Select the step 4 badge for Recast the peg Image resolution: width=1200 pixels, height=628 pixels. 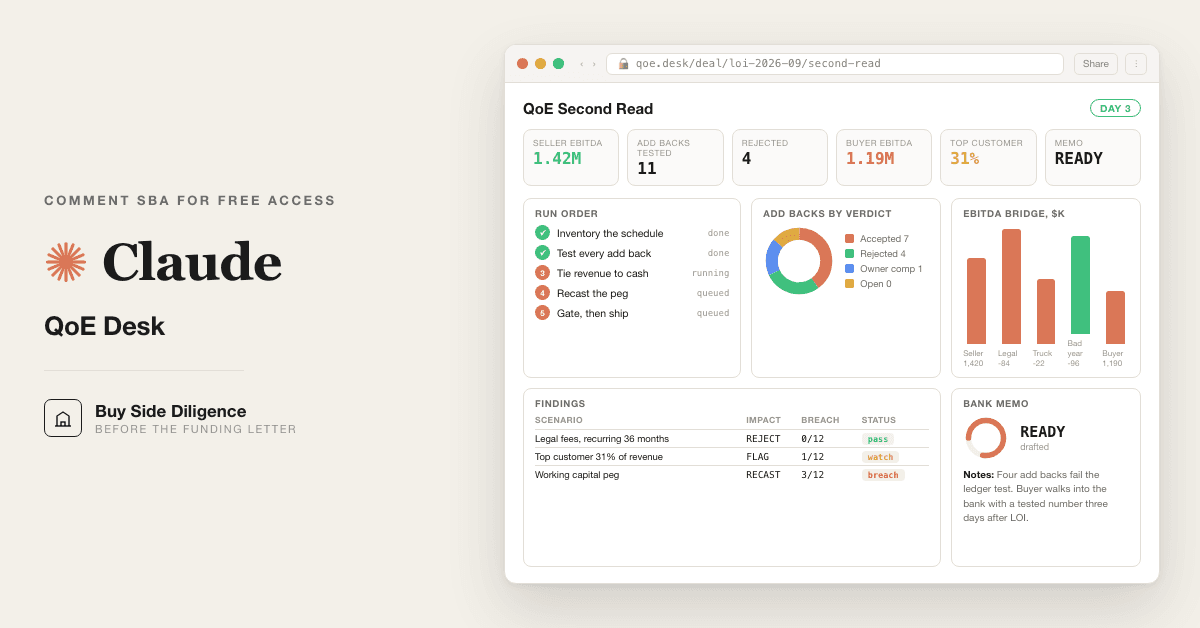click(x=542, y=293)
